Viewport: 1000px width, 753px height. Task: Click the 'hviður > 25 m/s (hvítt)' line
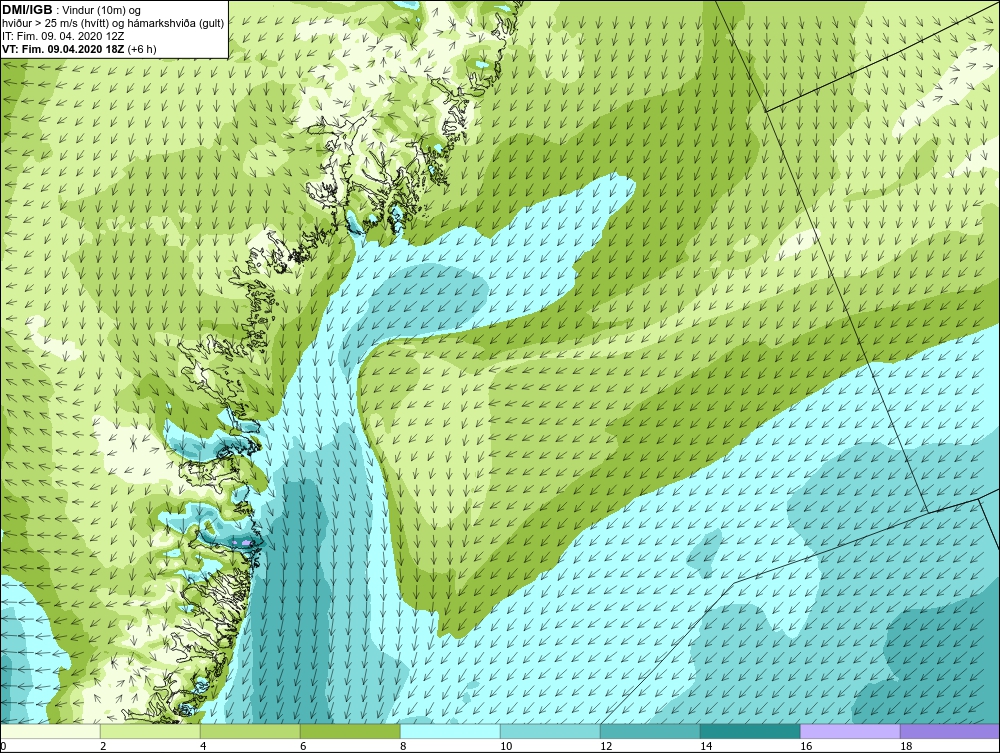(55, 24)
